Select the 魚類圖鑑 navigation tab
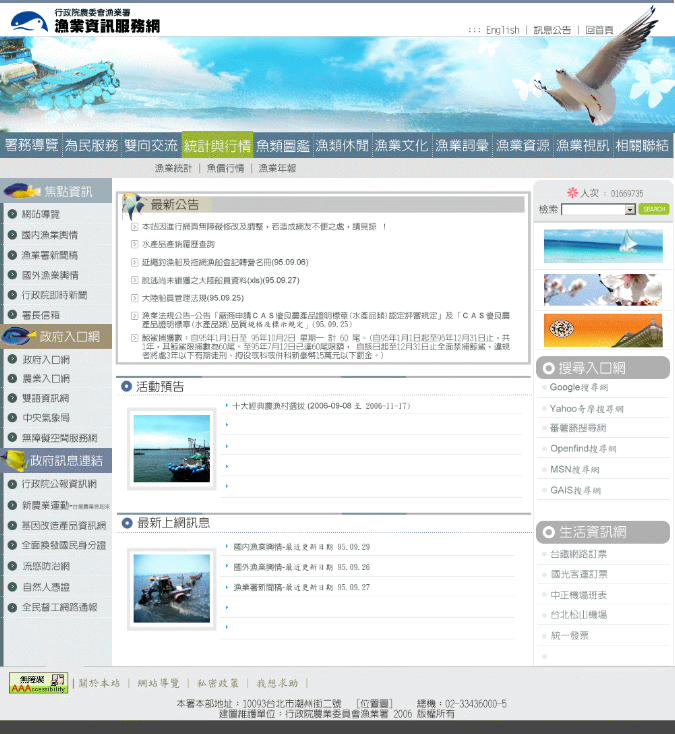 click(x=283, y=145)
